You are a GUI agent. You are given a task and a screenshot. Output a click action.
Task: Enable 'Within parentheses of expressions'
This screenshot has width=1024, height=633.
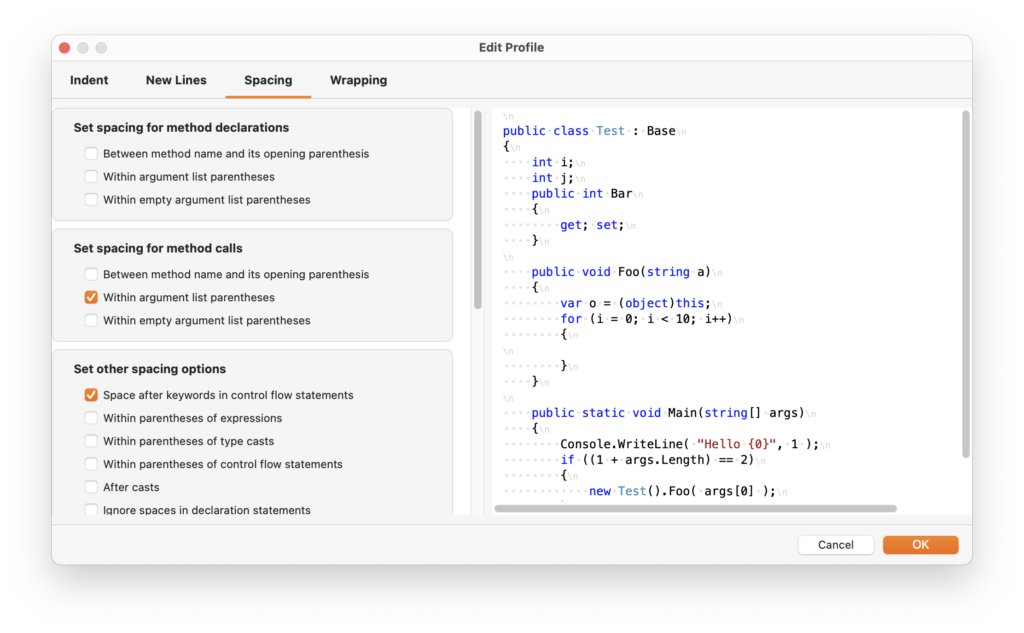tap(91, 418)
